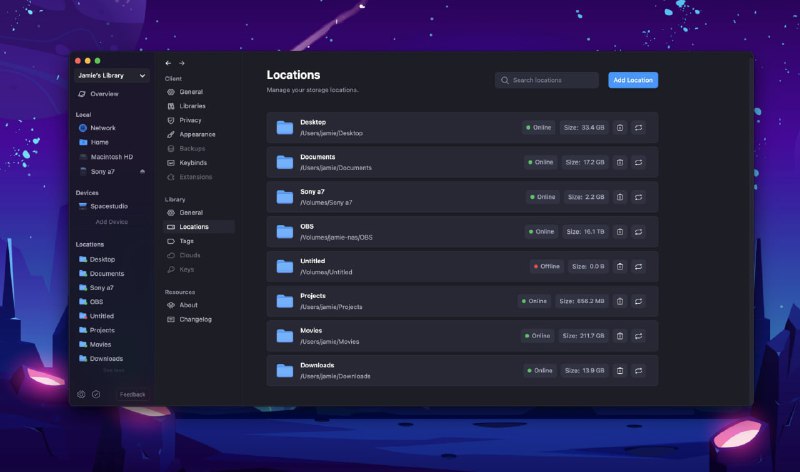Navigate forward with the right arrow

tap(182, 63)
